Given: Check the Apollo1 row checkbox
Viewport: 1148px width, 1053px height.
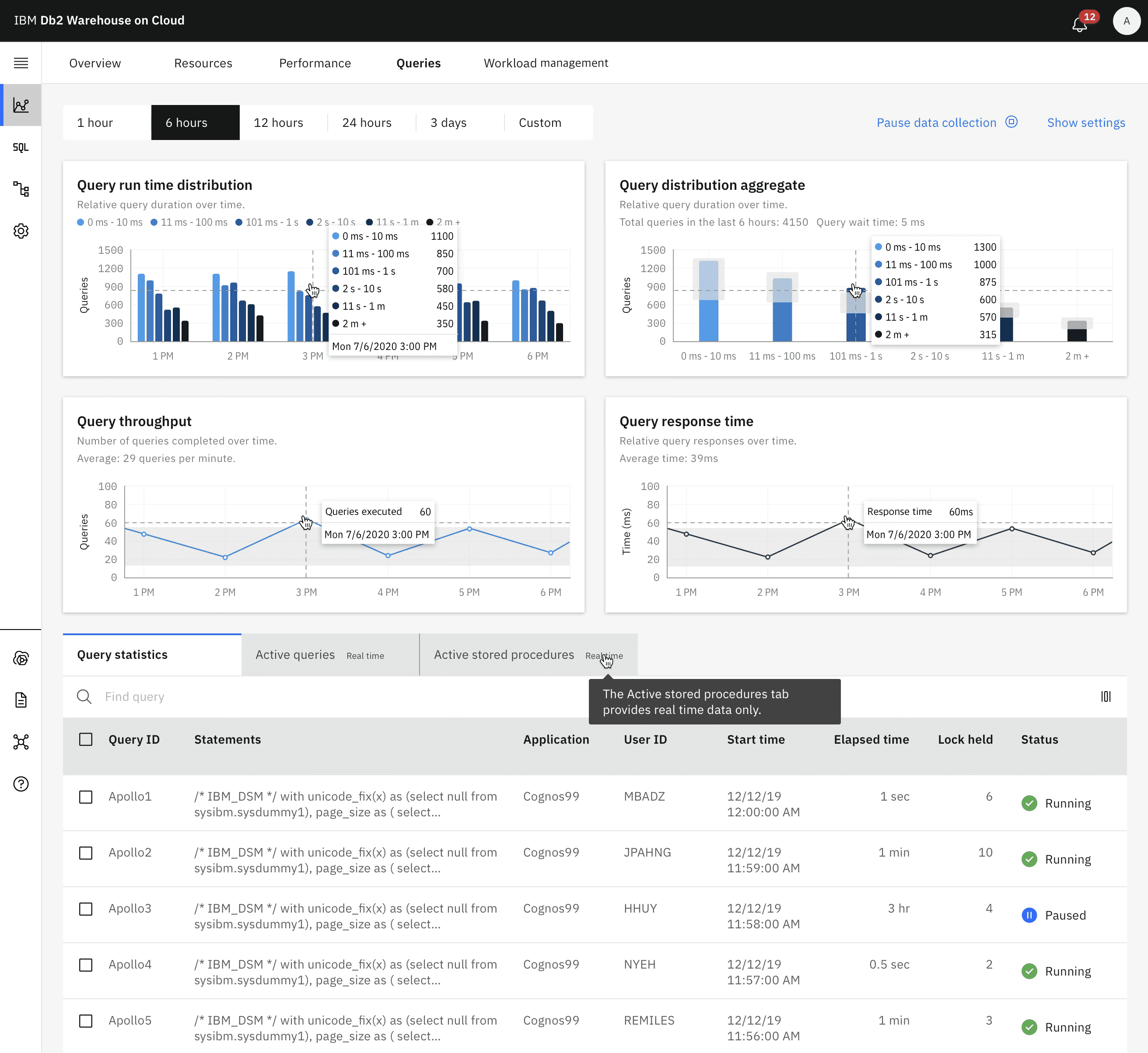Looking at the screenshot, I should point(85,797).
